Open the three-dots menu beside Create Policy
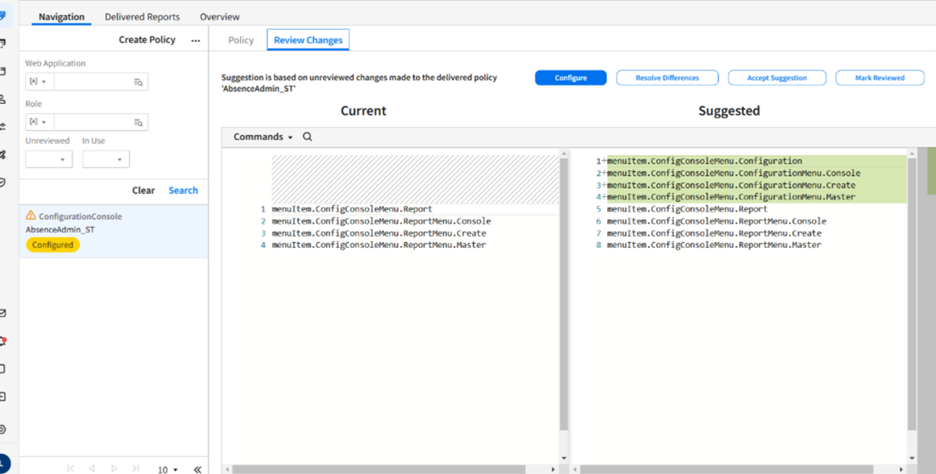The height and width of the screenshot is (474, 936). (195, 41)
